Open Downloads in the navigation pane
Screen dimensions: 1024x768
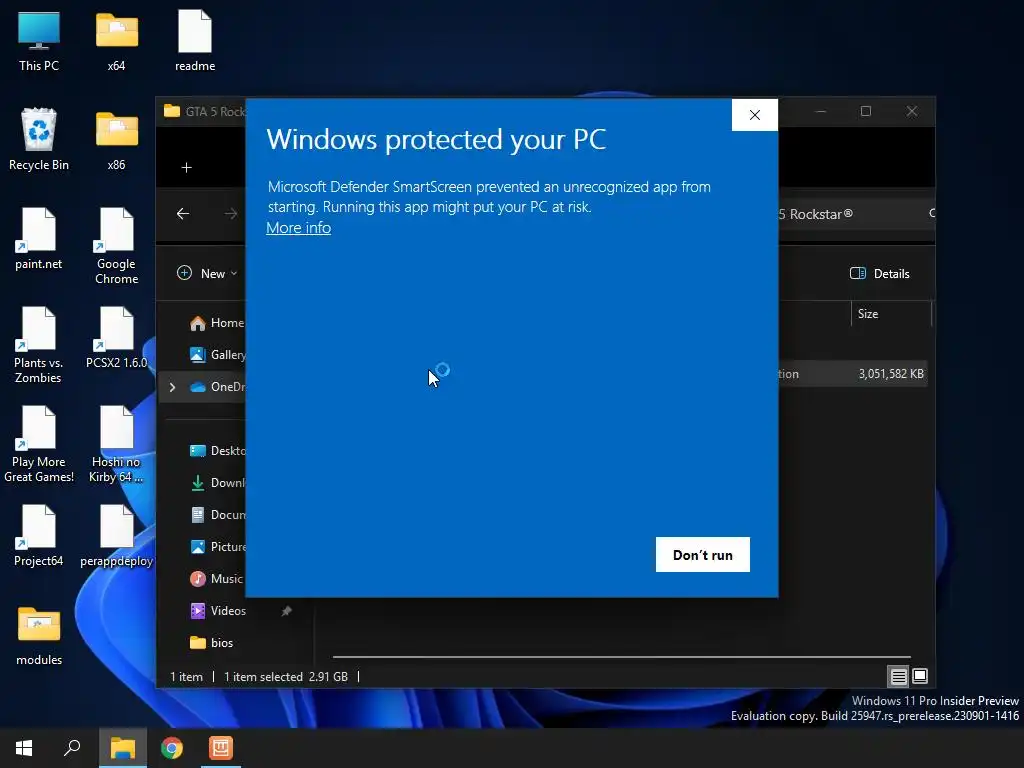(x=216, y=483)
